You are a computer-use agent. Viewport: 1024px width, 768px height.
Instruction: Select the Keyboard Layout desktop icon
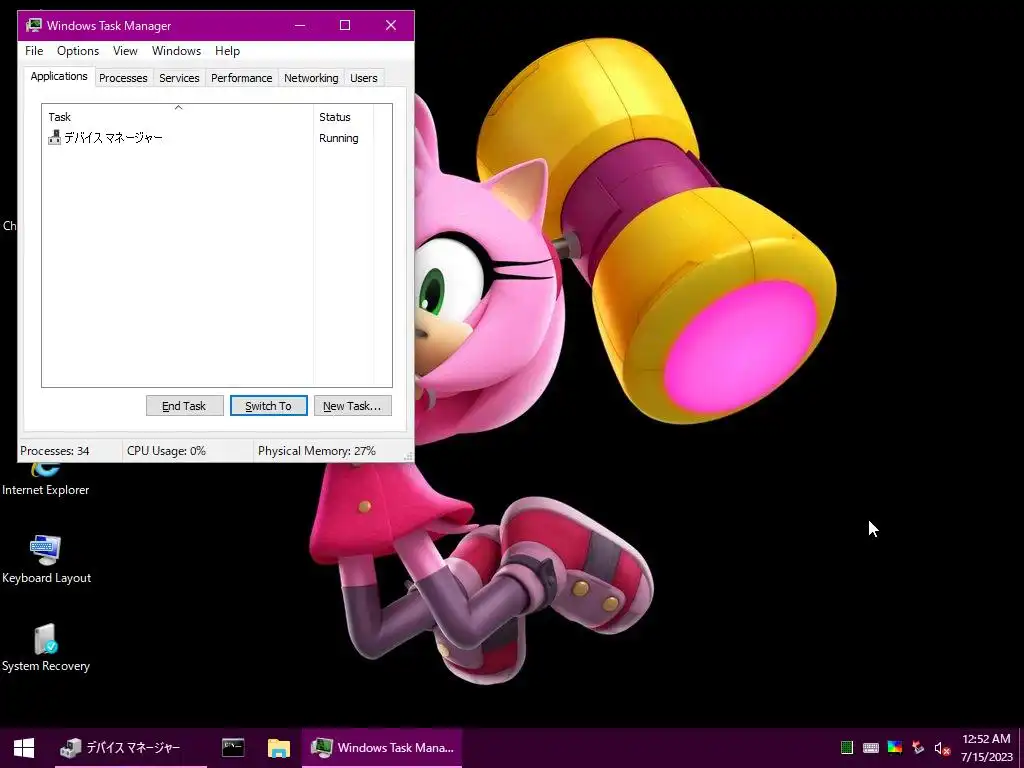pyautogui.click(x=46, y=560)
